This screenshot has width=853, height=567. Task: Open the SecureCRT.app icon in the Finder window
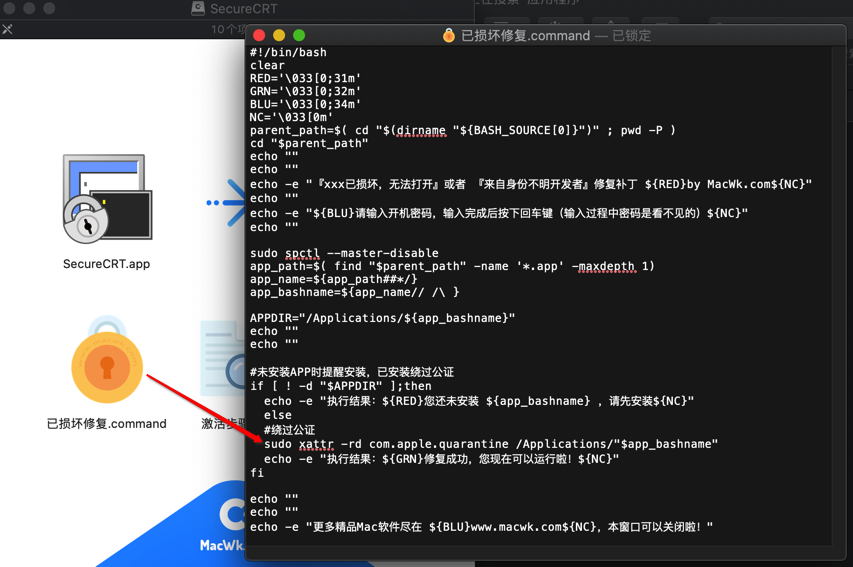click(x=107, y=199)
